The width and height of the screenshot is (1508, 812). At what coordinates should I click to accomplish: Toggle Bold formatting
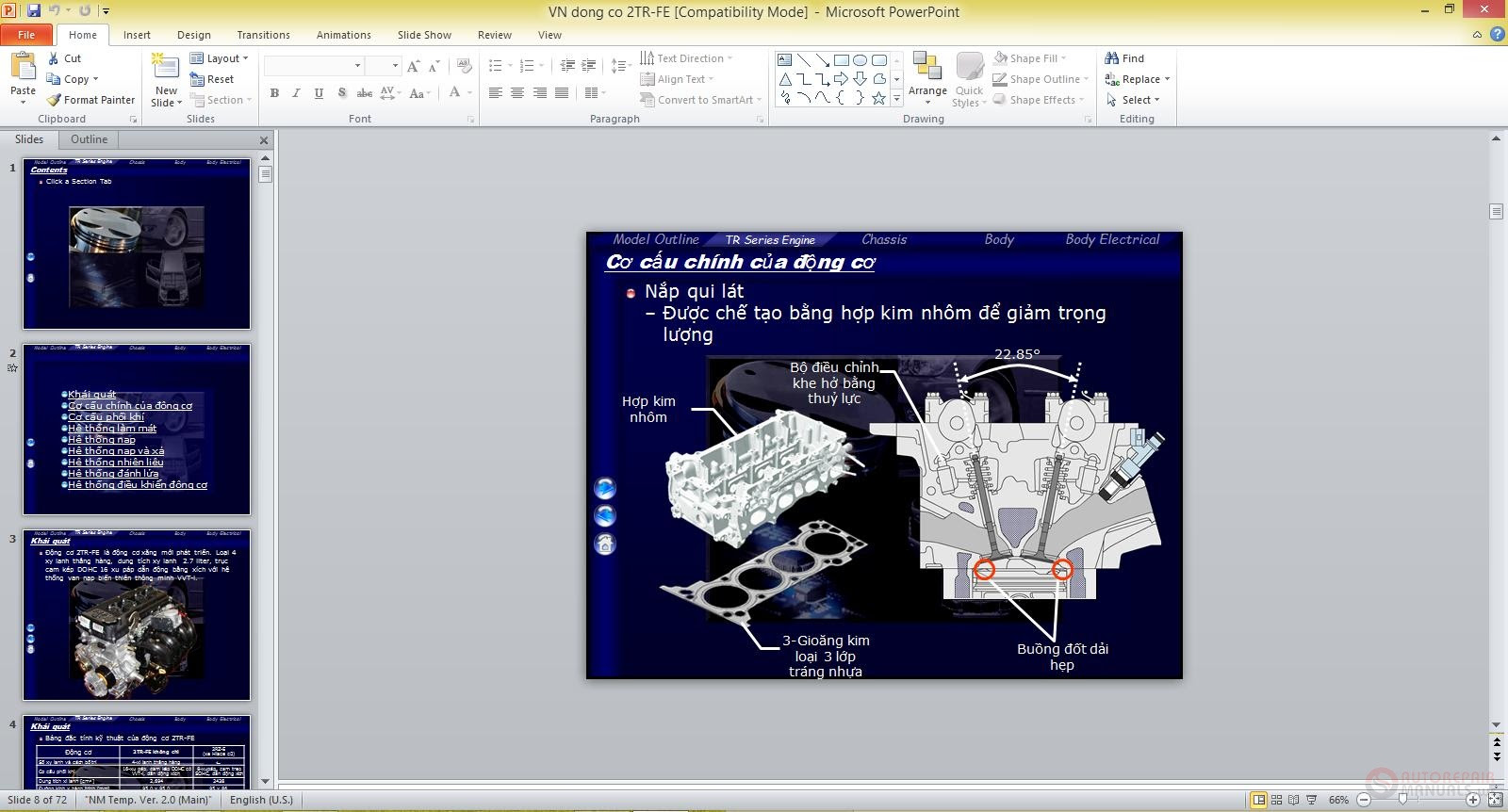(x=274, y=93)
